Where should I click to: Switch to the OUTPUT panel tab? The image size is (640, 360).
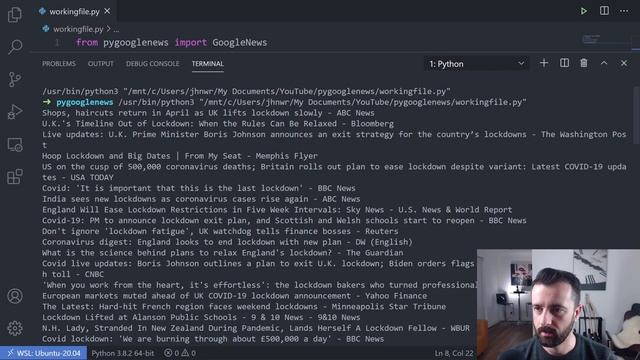point(101,64)
